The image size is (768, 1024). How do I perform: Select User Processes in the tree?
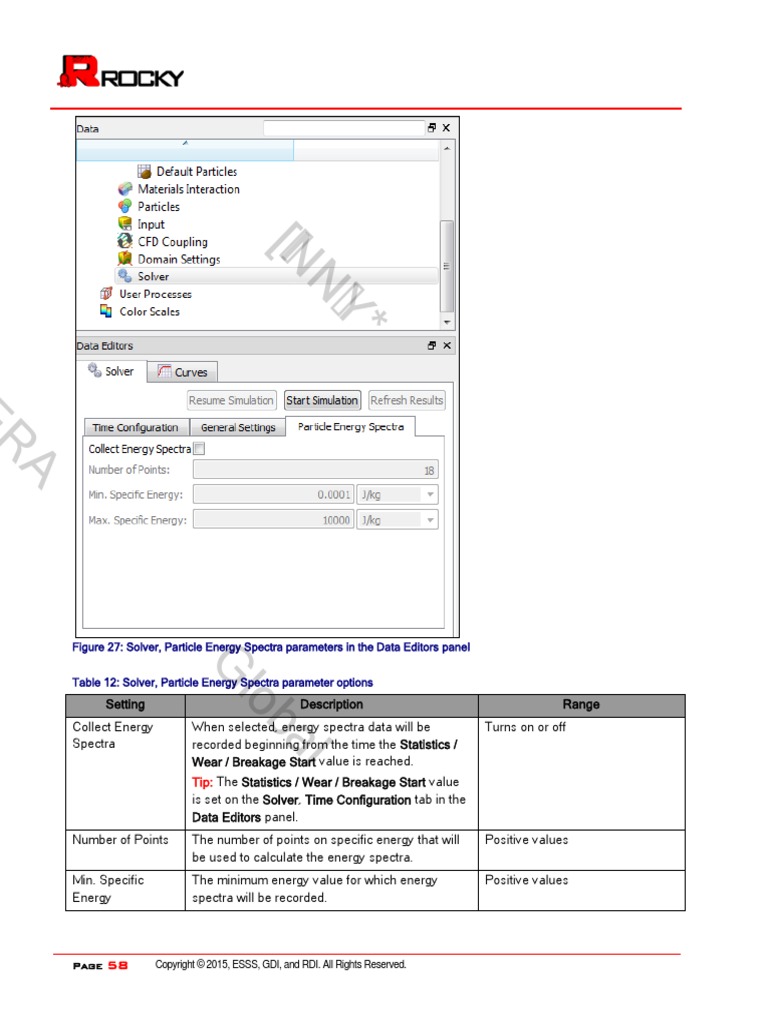click(x=155, y=294)
